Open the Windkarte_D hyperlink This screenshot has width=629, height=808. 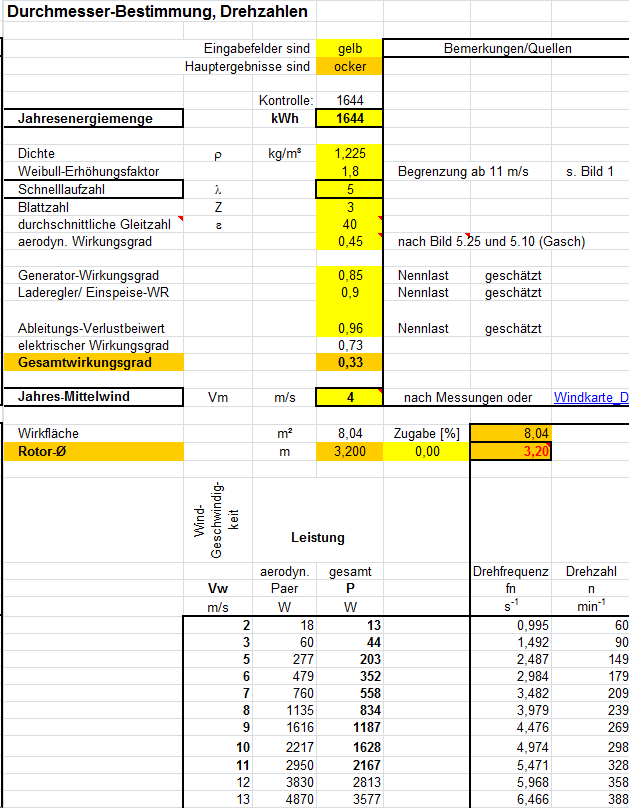(591, 397)
